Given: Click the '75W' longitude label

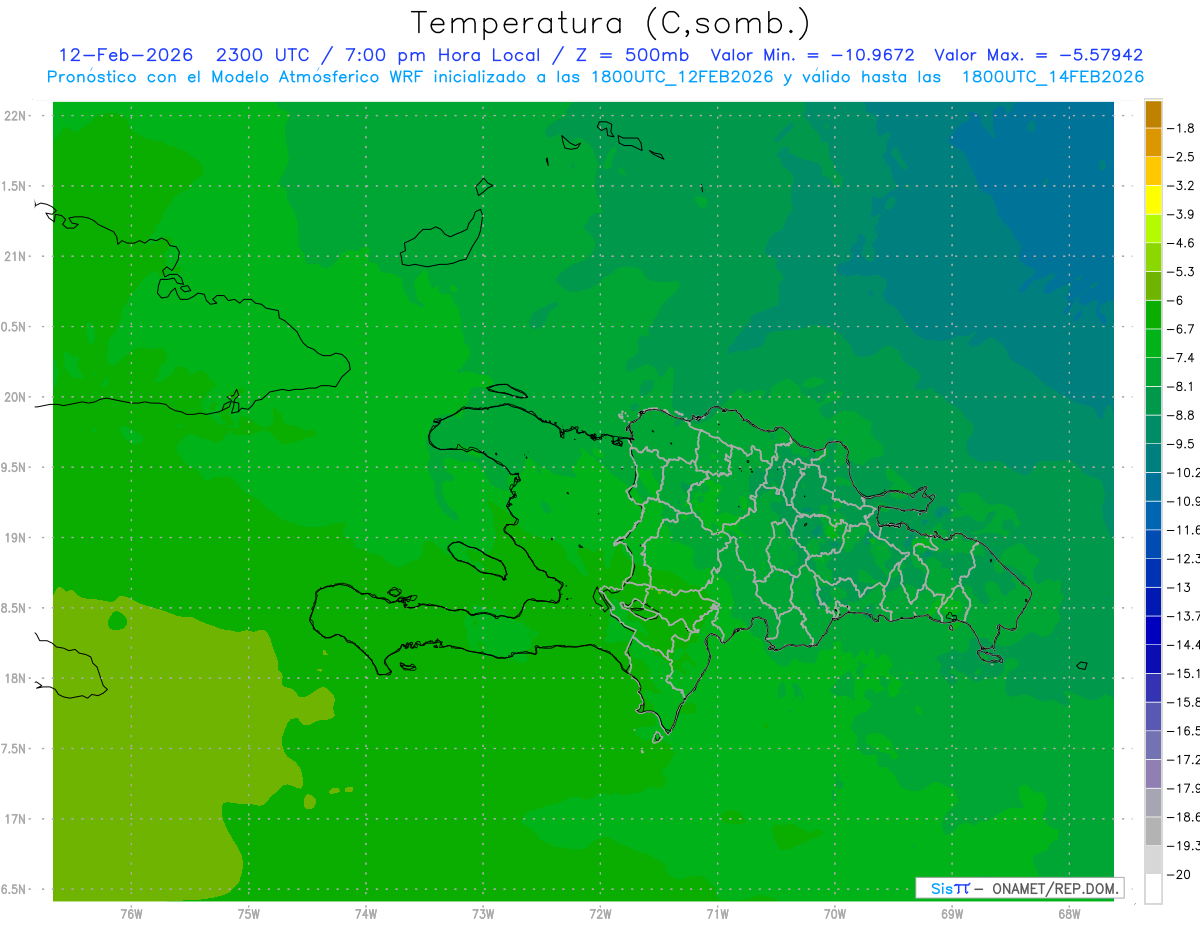Looking at the screenshot, I should tap(249, 914).
